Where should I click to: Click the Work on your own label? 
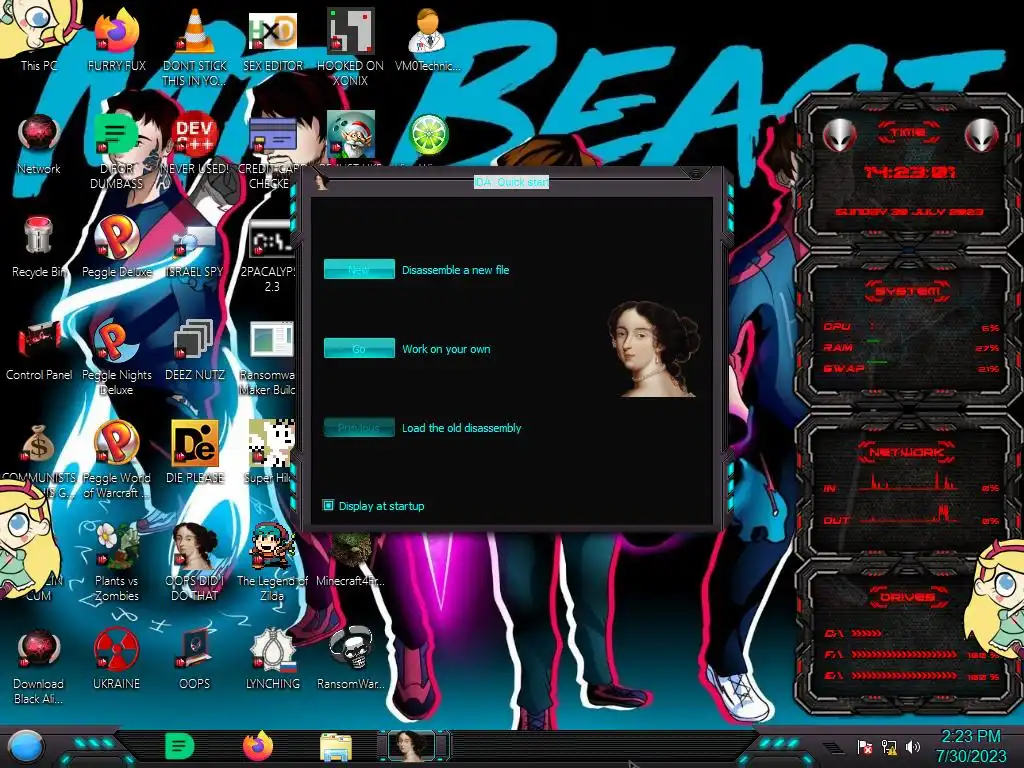point(446,349)
